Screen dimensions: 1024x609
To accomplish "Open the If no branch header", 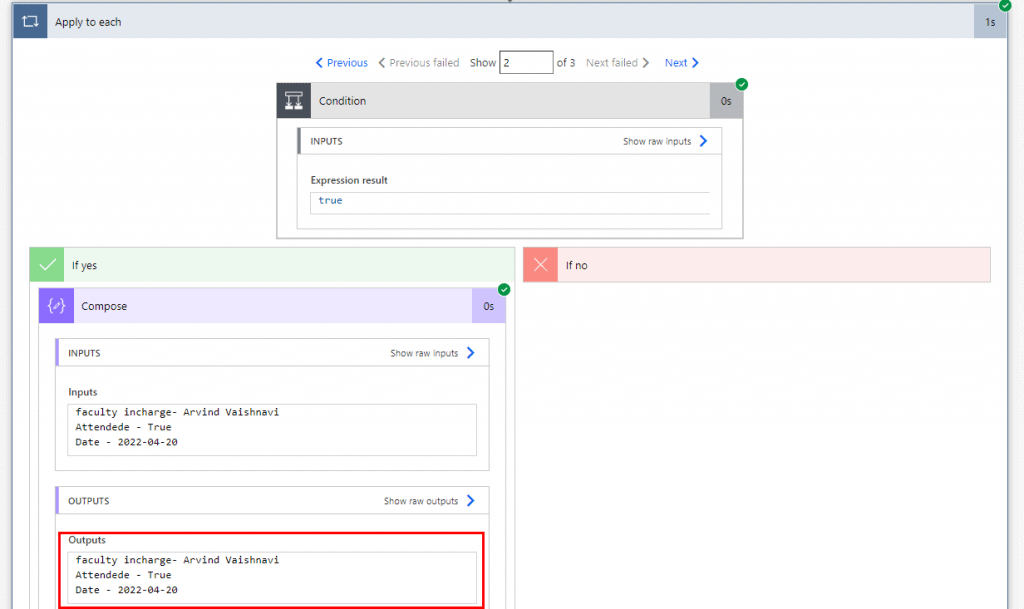I will click(x=757, y=264).
